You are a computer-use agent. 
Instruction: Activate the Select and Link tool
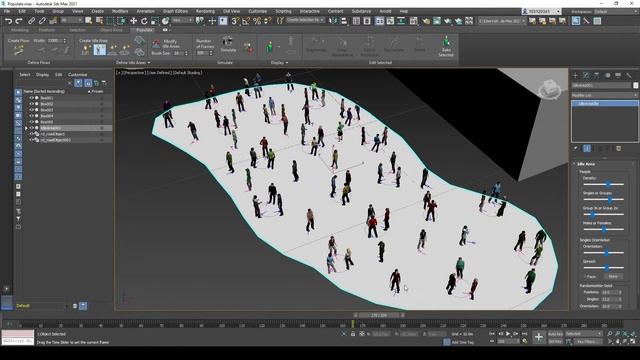point(31,21)
